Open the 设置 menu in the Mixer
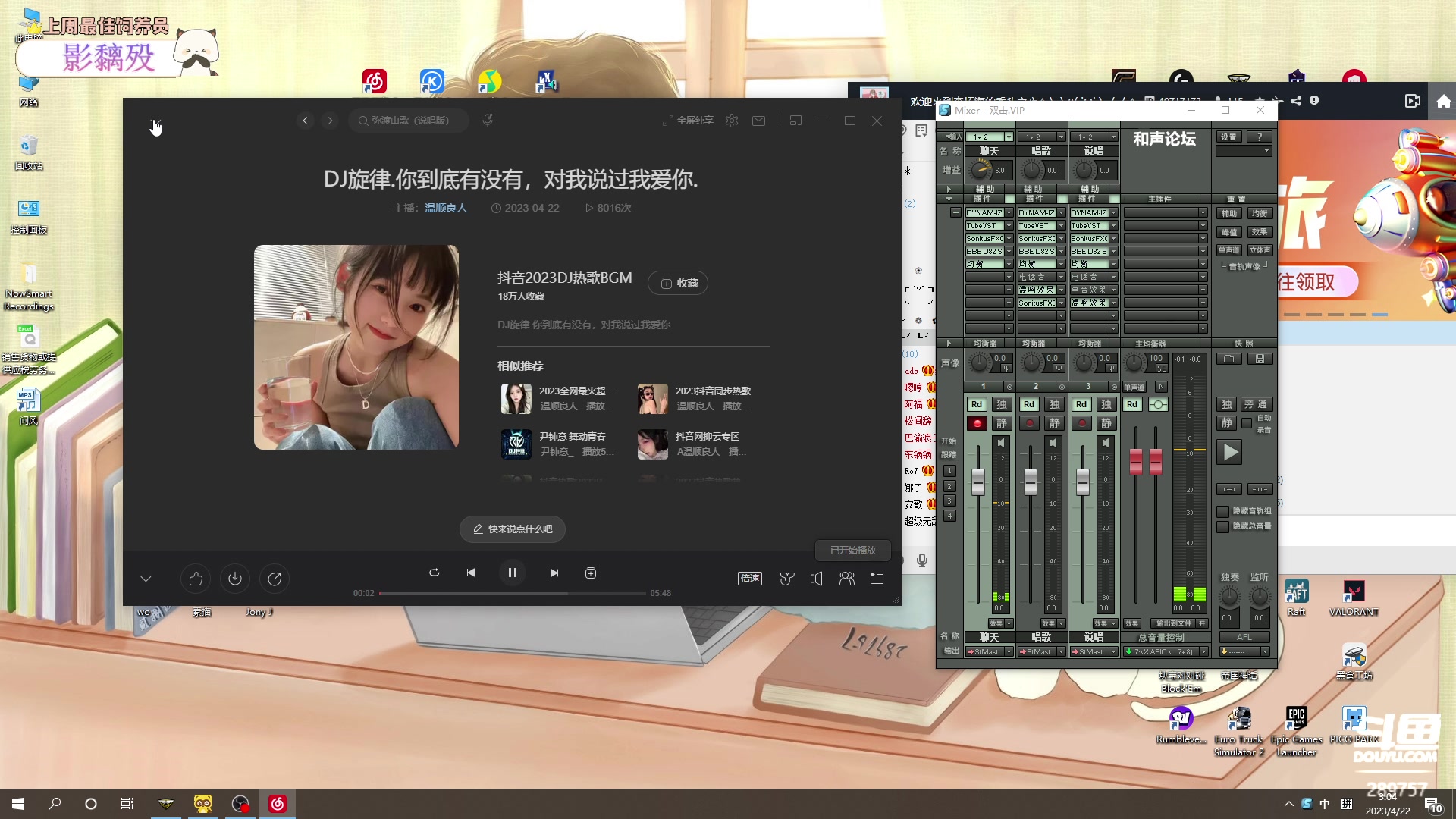 [x=1228, y=136]
